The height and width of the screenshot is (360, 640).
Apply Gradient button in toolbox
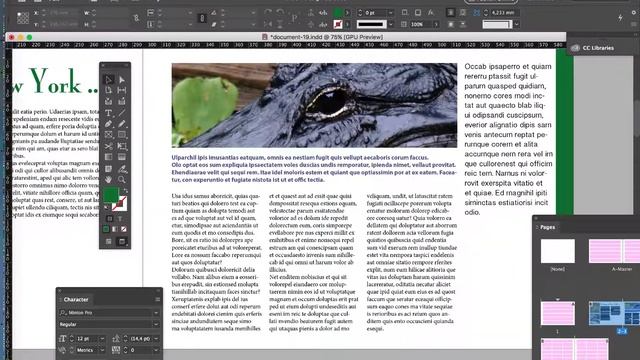pos(115,229)
